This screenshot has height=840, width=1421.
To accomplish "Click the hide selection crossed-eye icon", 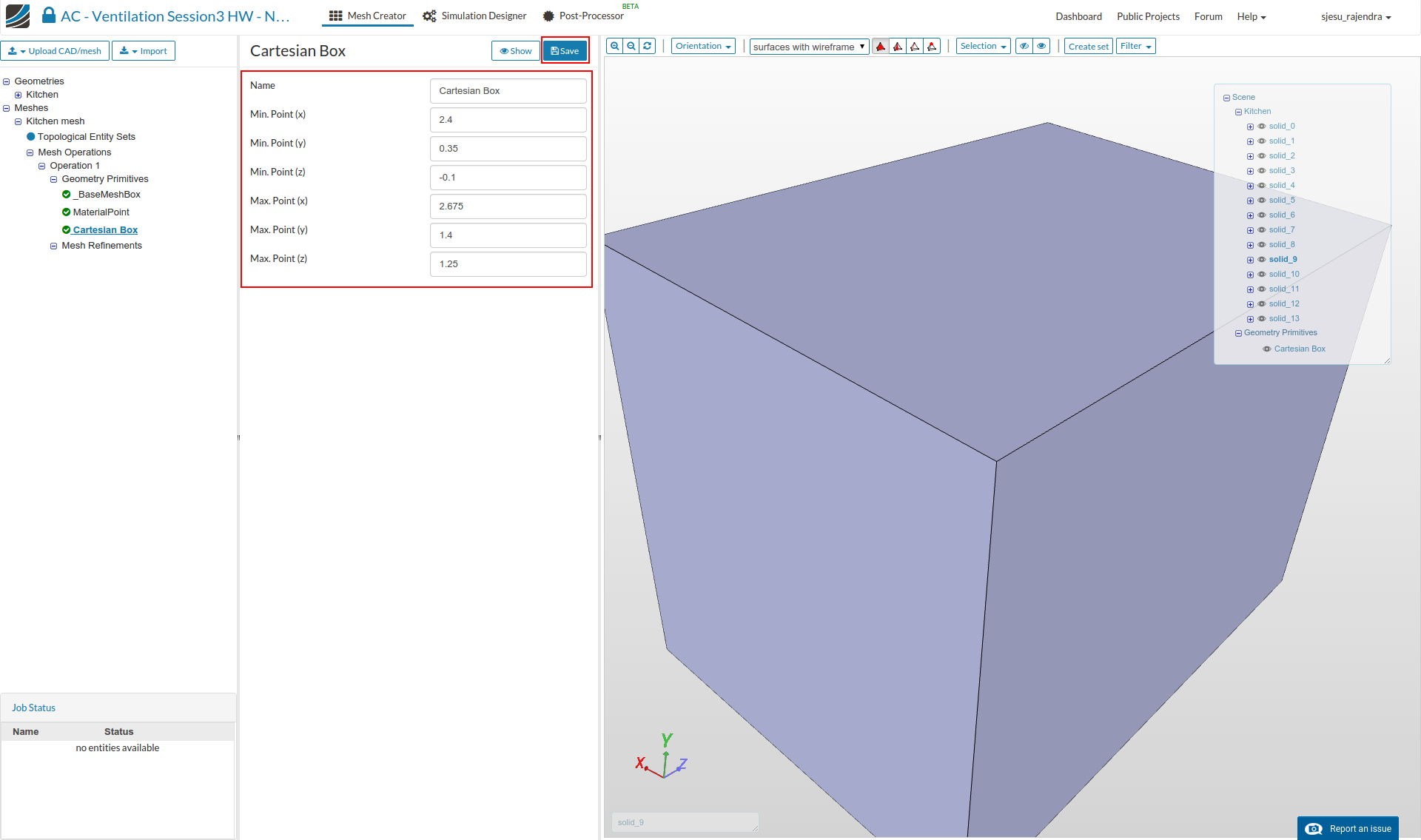I will click(x=1024, y=46).
